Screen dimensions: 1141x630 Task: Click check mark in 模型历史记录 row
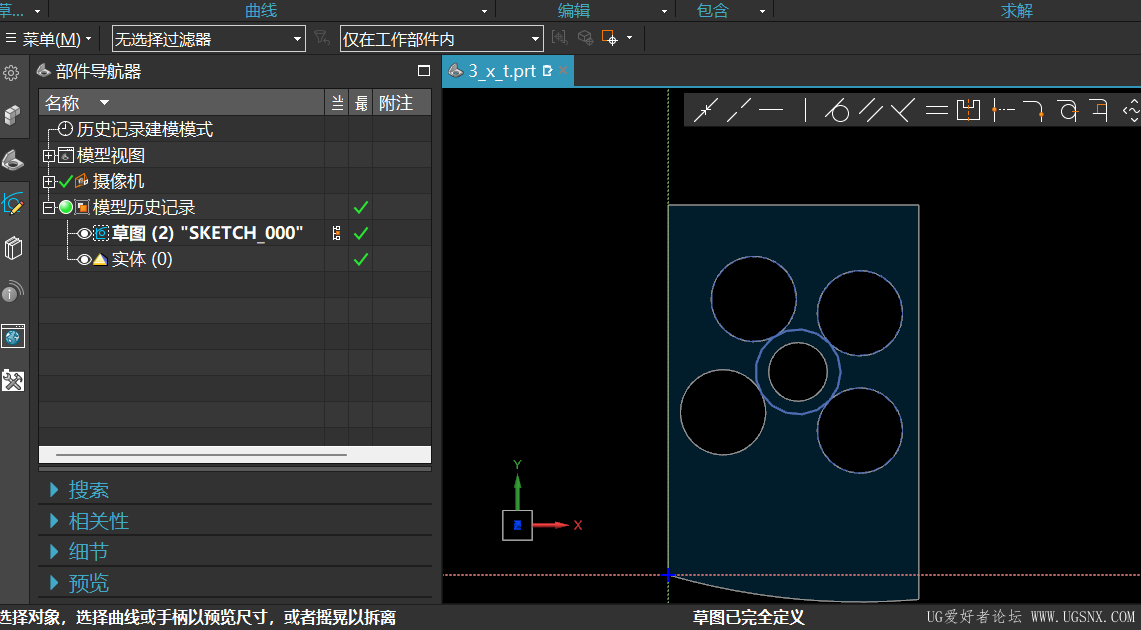[360, 207]
